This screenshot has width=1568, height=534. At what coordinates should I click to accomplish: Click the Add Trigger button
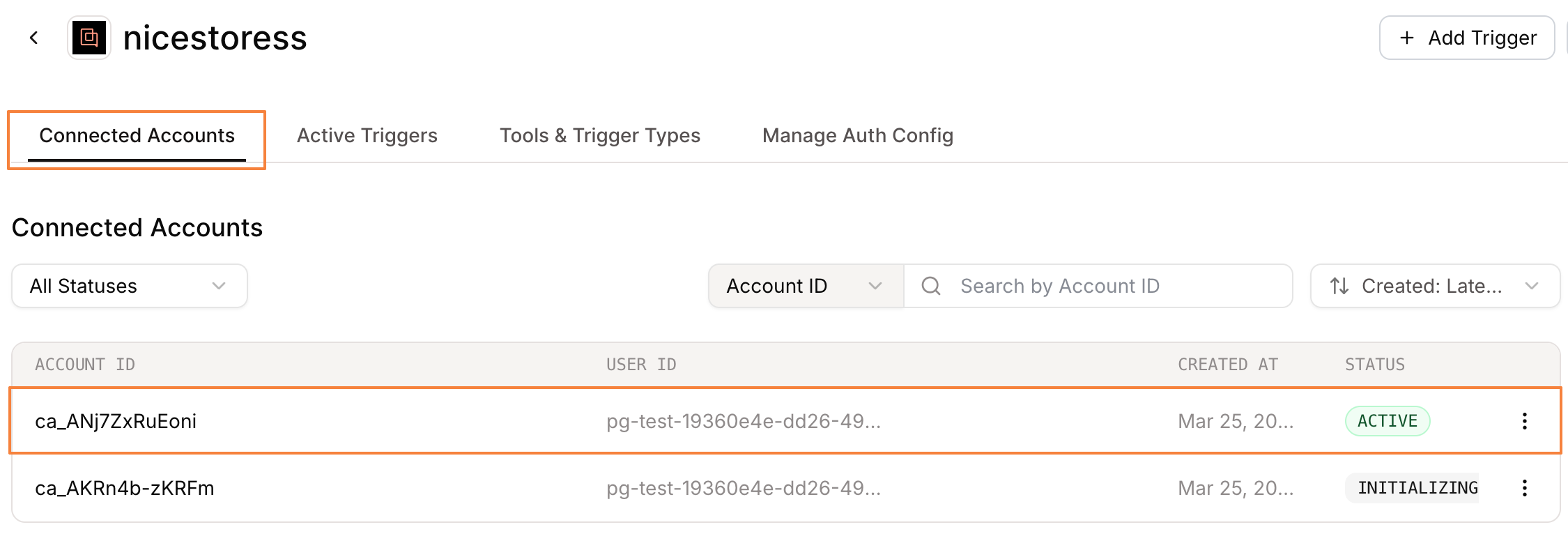pos(1466,38)
